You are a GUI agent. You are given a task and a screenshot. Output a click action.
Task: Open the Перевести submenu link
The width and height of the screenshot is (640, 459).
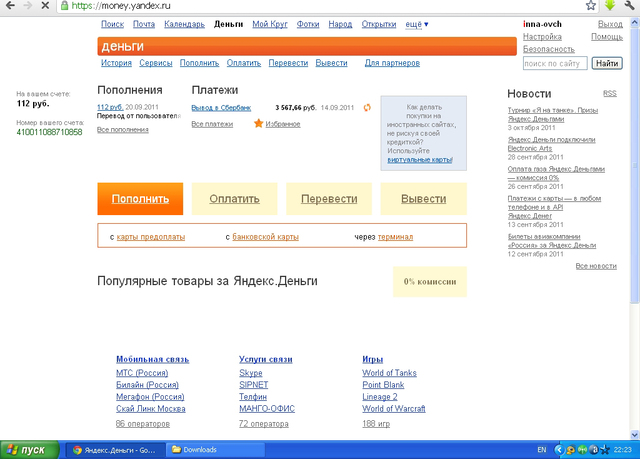(288, 63)
